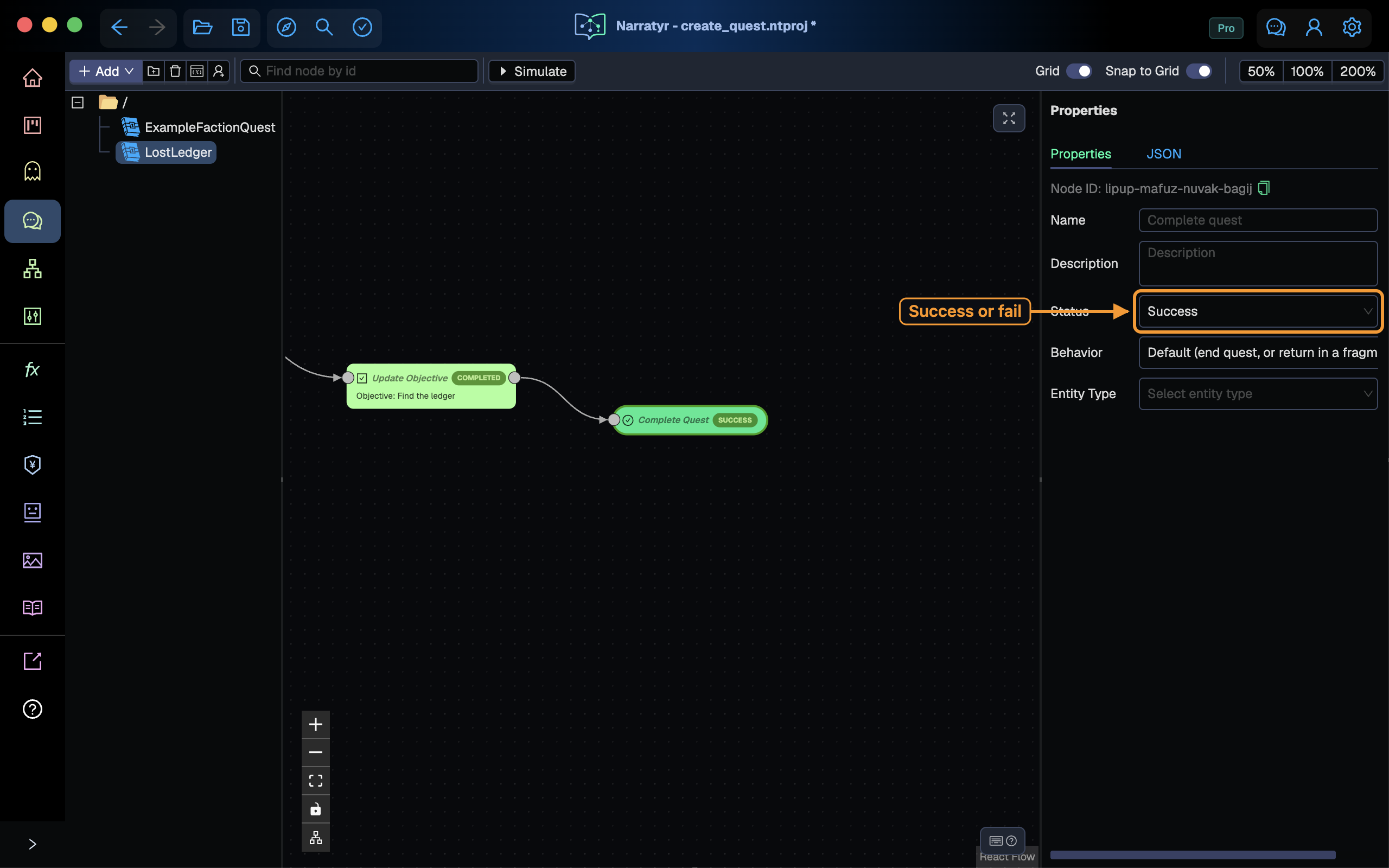Open the user account icon
This screenshot has width=1389, height=868.
pyautogui.click(x=1314, y=27)
